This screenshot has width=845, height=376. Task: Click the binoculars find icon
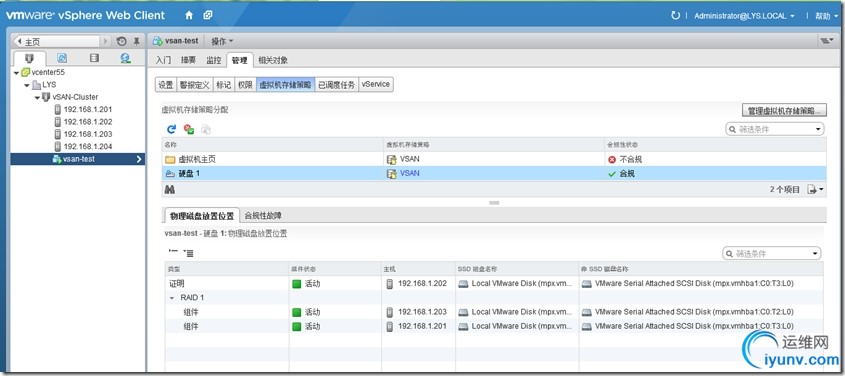tap(170, 190)
